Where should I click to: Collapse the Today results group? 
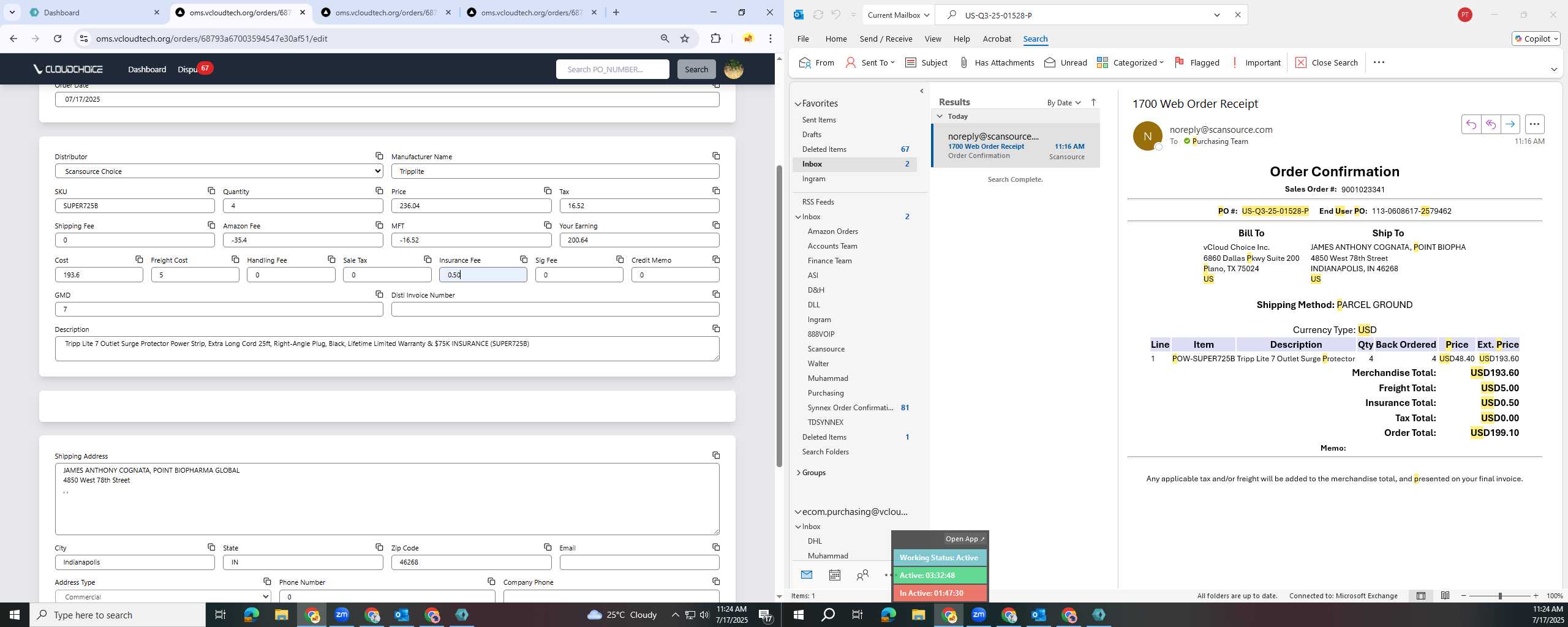[x=940, y=116]
